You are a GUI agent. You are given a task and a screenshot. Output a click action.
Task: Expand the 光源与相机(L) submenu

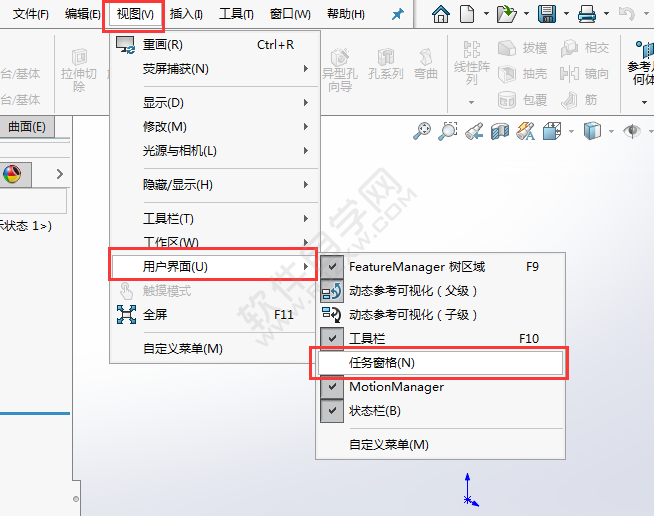click(x=214, y=151)
